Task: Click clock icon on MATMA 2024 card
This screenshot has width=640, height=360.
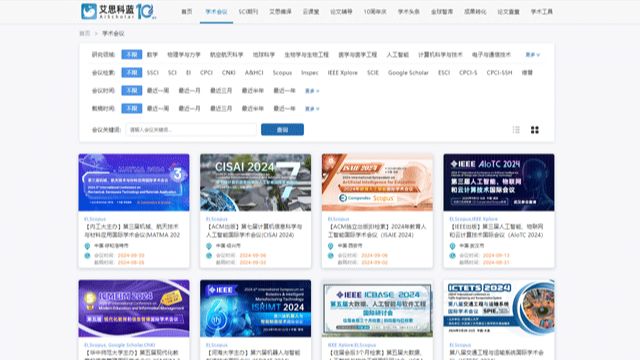Action: click(87, 256)
